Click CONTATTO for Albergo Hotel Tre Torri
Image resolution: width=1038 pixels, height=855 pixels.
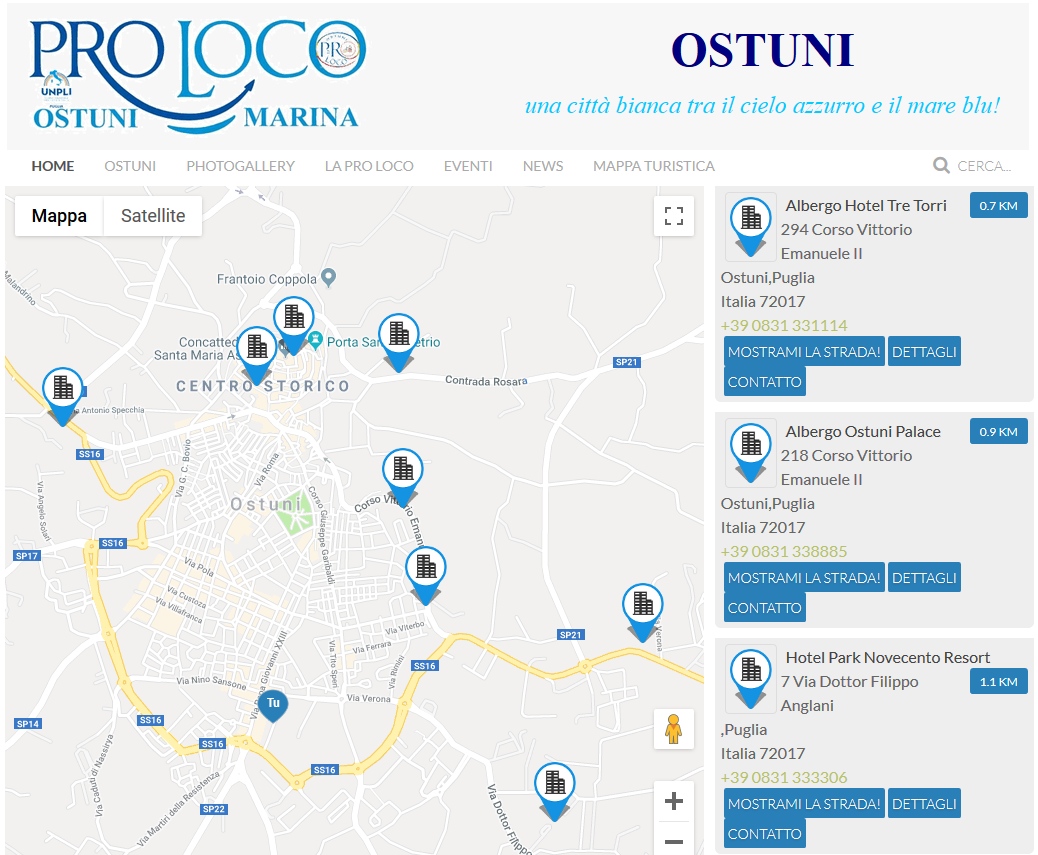coord(765,382)
